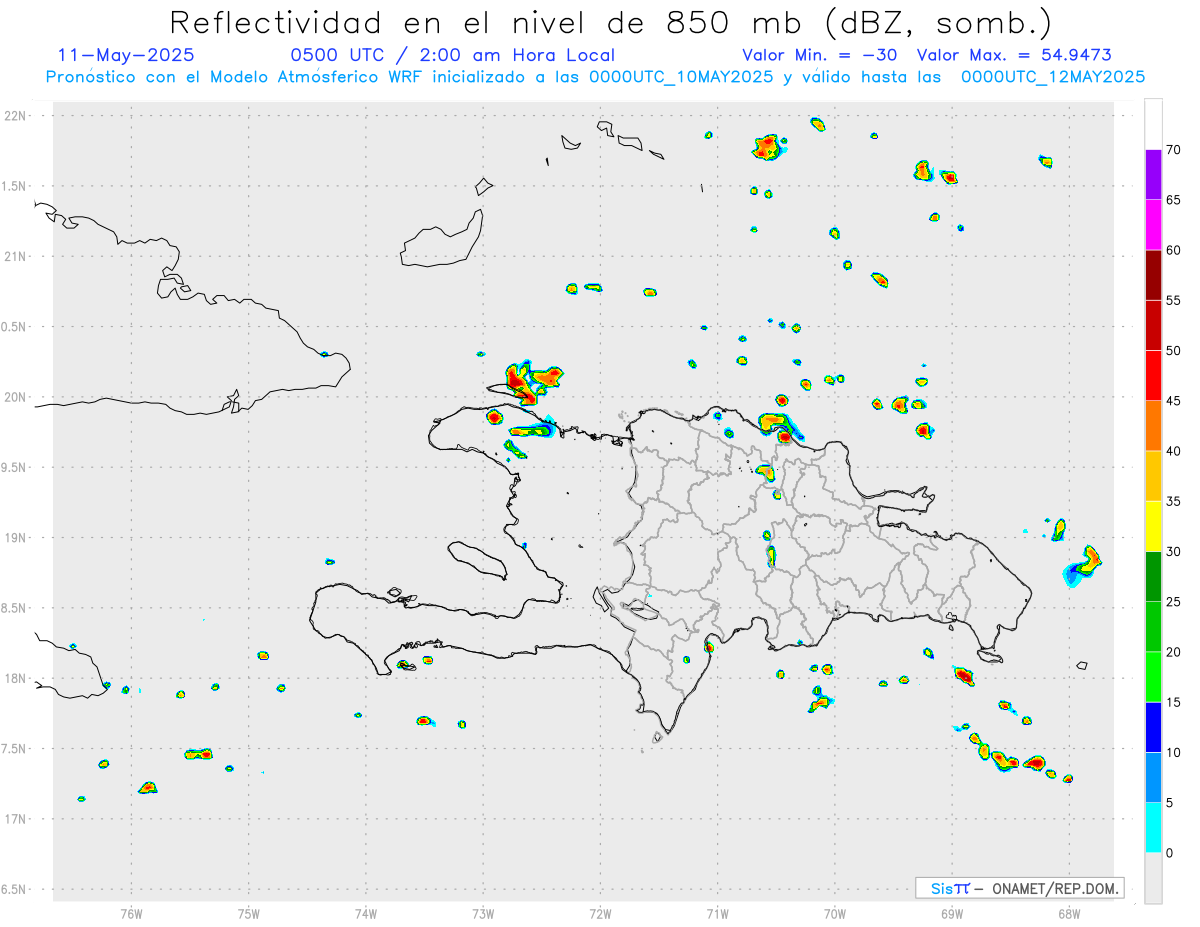Click the 'ONAMET/REP.DOM.' credit label
Viewport: 1200px width, 927px height.
pyautogui.click(x=1055, y=888)
